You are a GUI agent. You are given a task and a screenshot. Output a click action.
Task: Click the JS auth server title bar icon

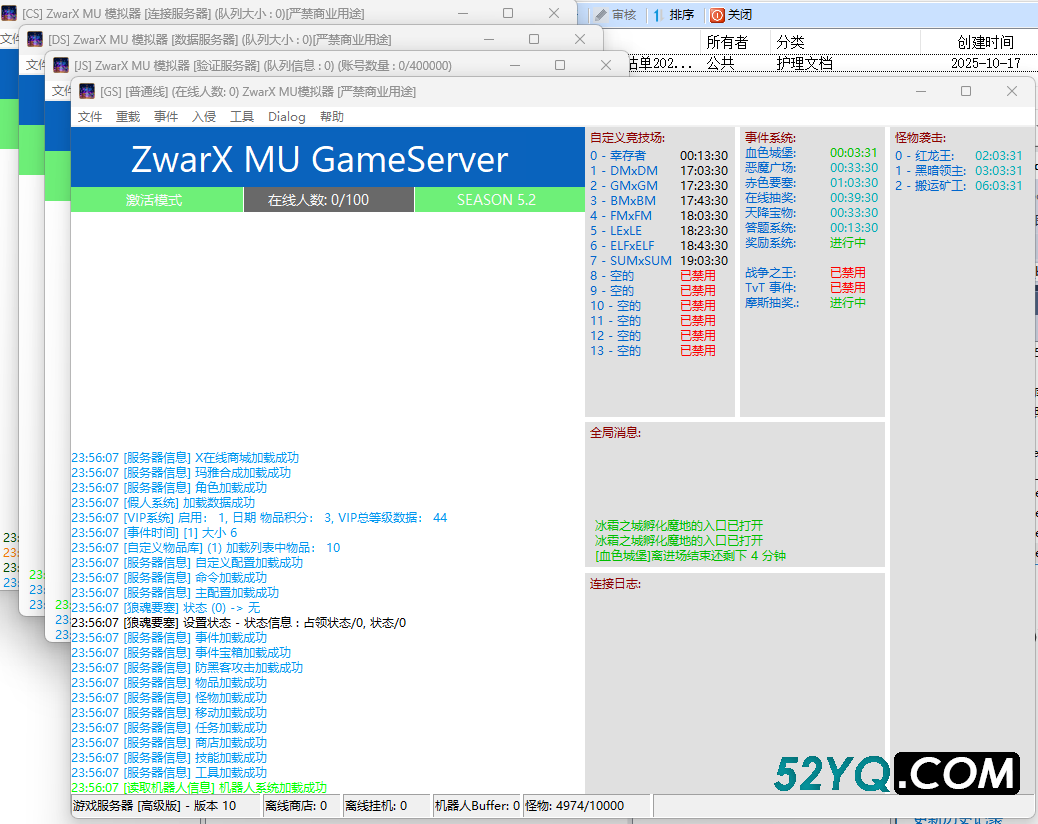(61, 65)
